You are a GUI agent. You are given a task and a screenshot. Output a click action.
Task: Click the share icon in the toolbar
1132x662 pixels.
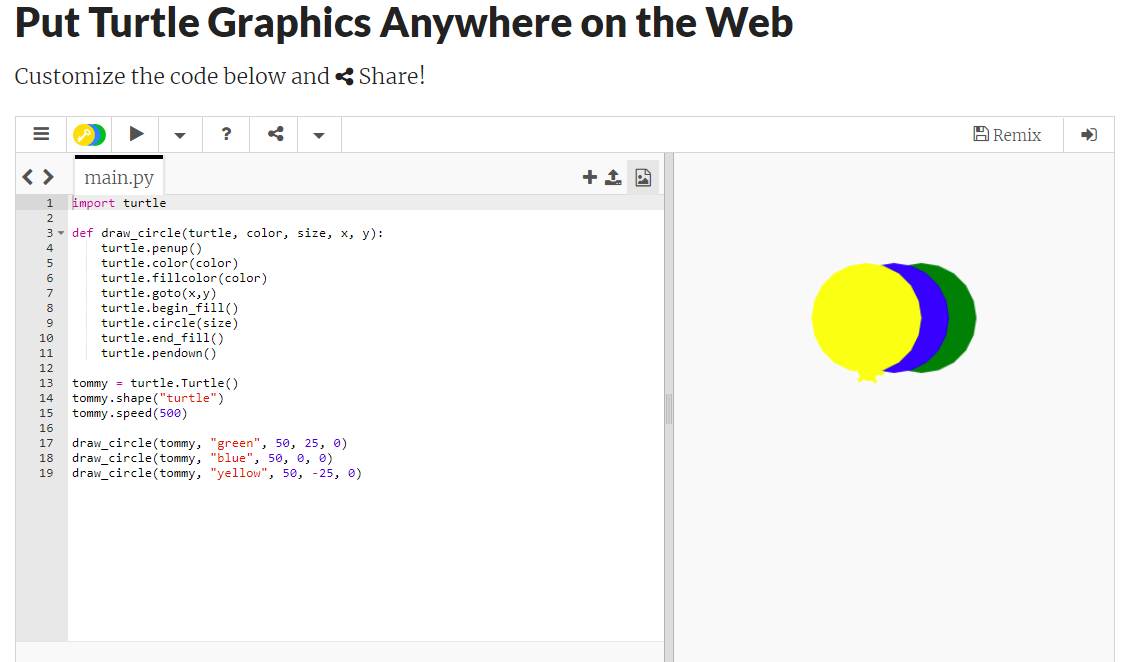point(275,134)
